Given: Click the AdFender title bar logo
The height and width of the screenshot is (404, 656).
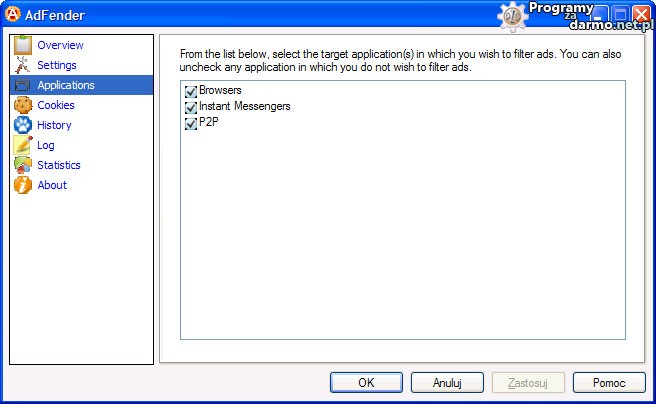Looking at the screenshot, I should pyautogui.click(x=14, y=14).
